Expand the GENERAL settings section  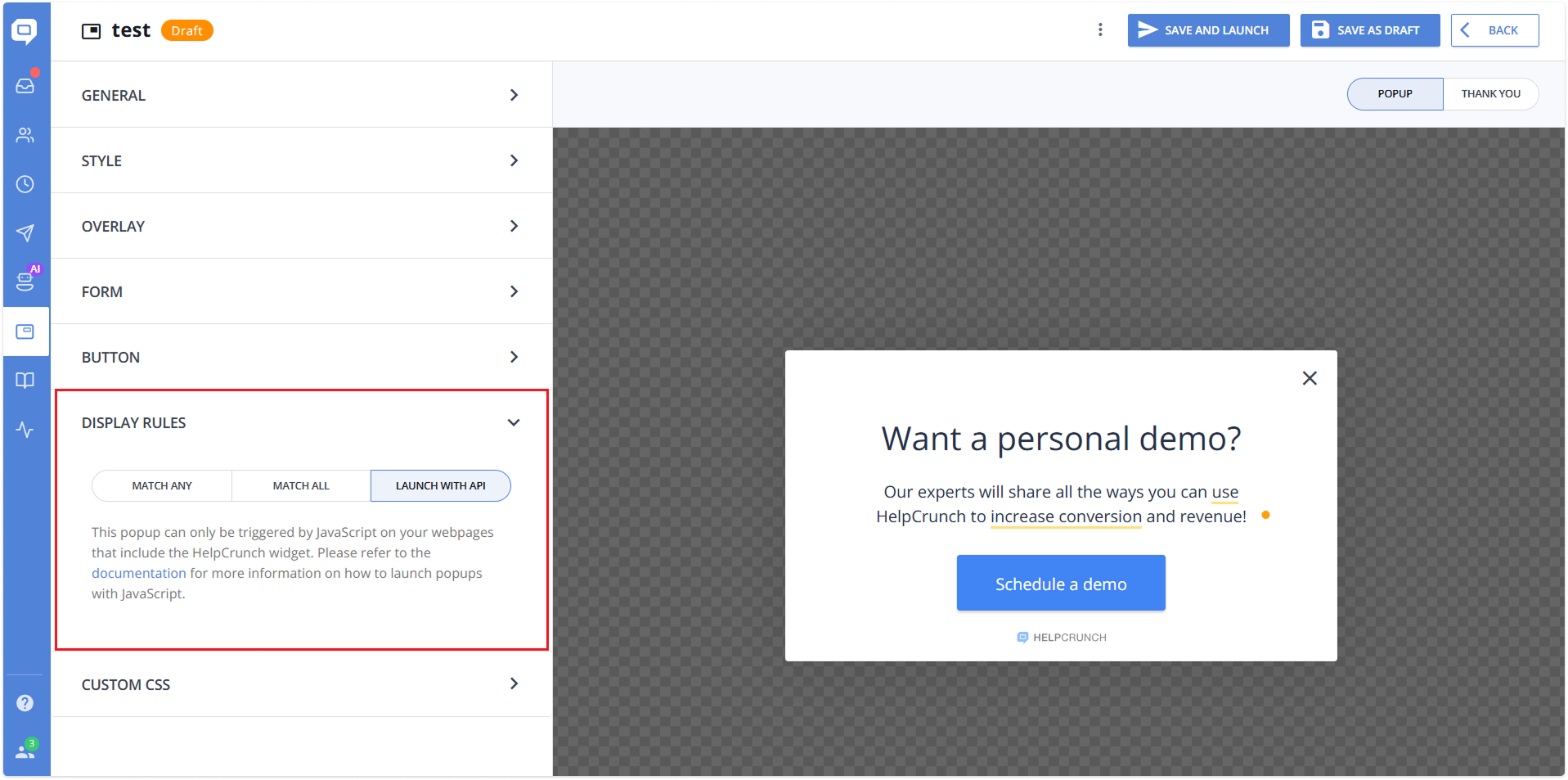301,94
